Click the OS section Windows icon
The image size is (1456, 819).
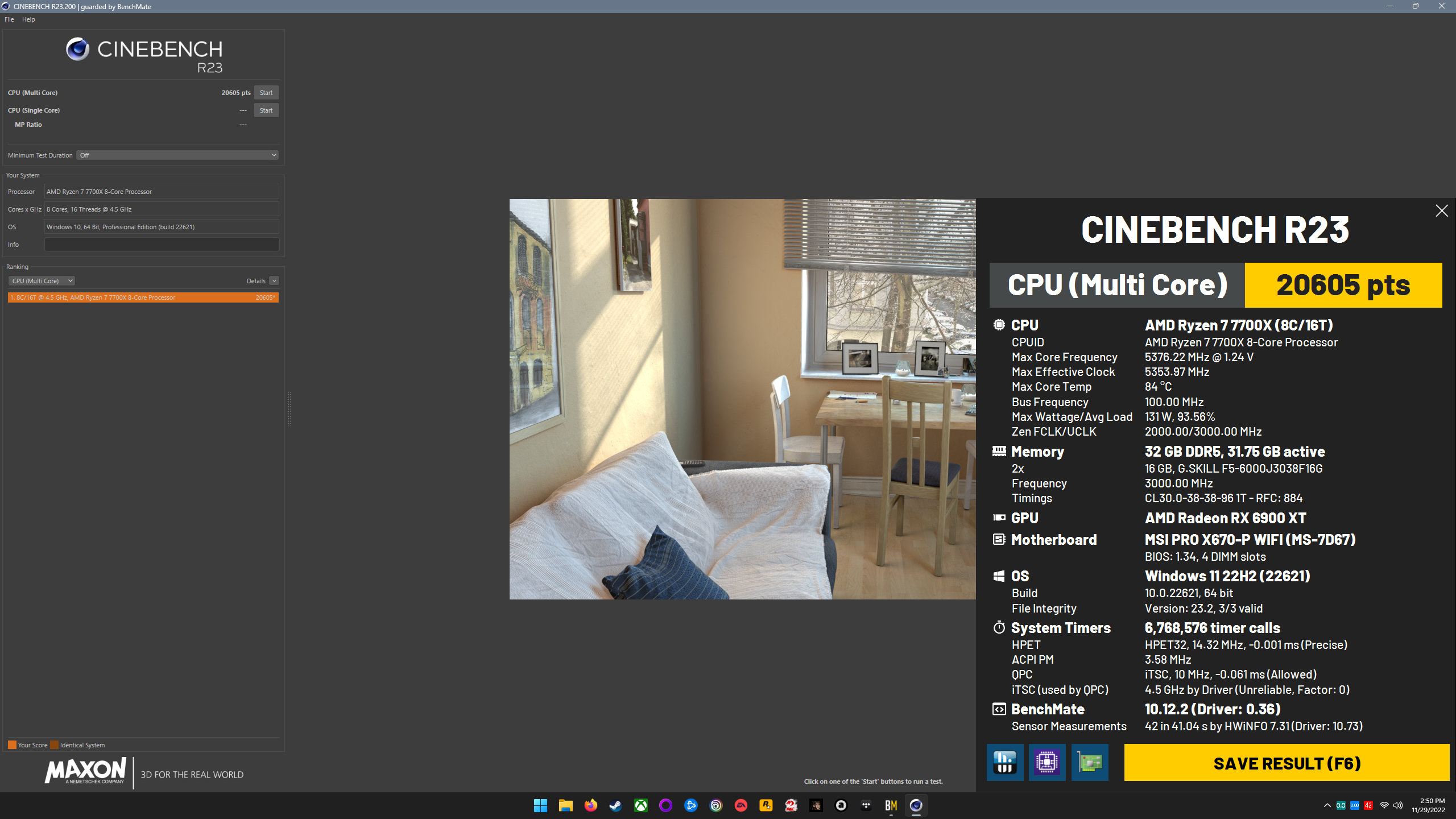999,576
